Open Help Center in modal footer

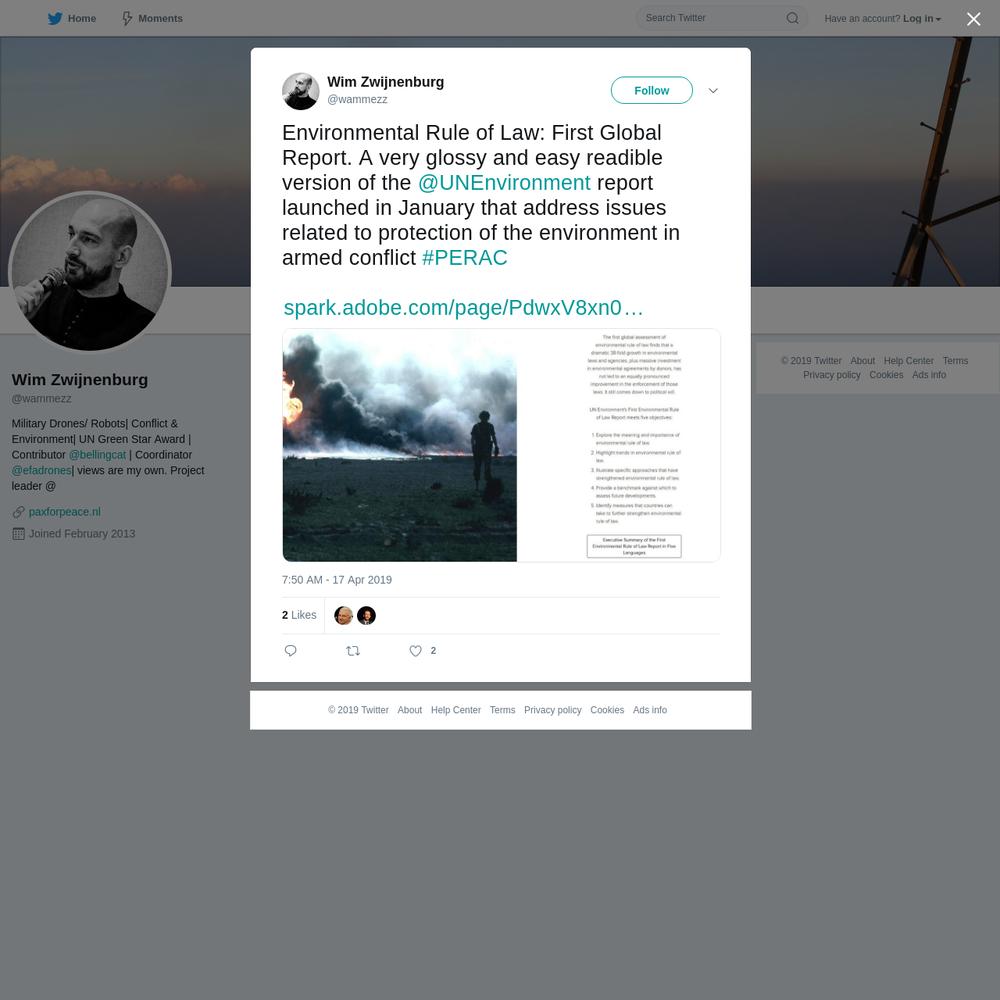click(x=455, y=710)
